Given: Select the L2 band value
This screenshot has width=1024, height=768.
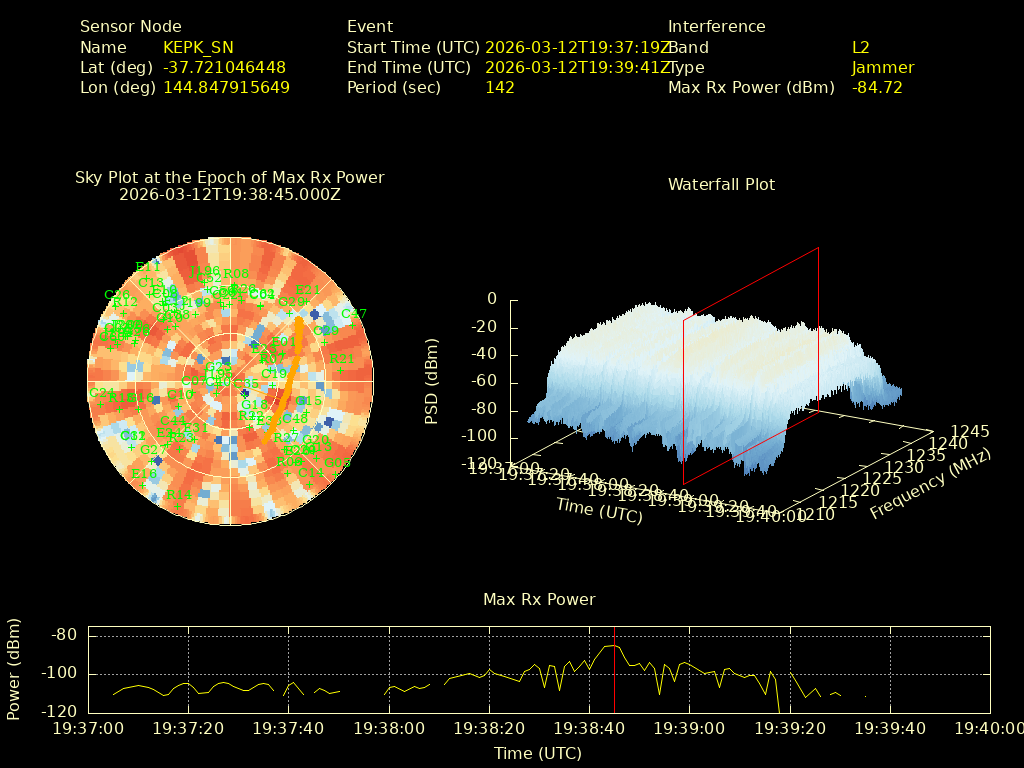Looking at the screenshot, I should click(860, 47).
